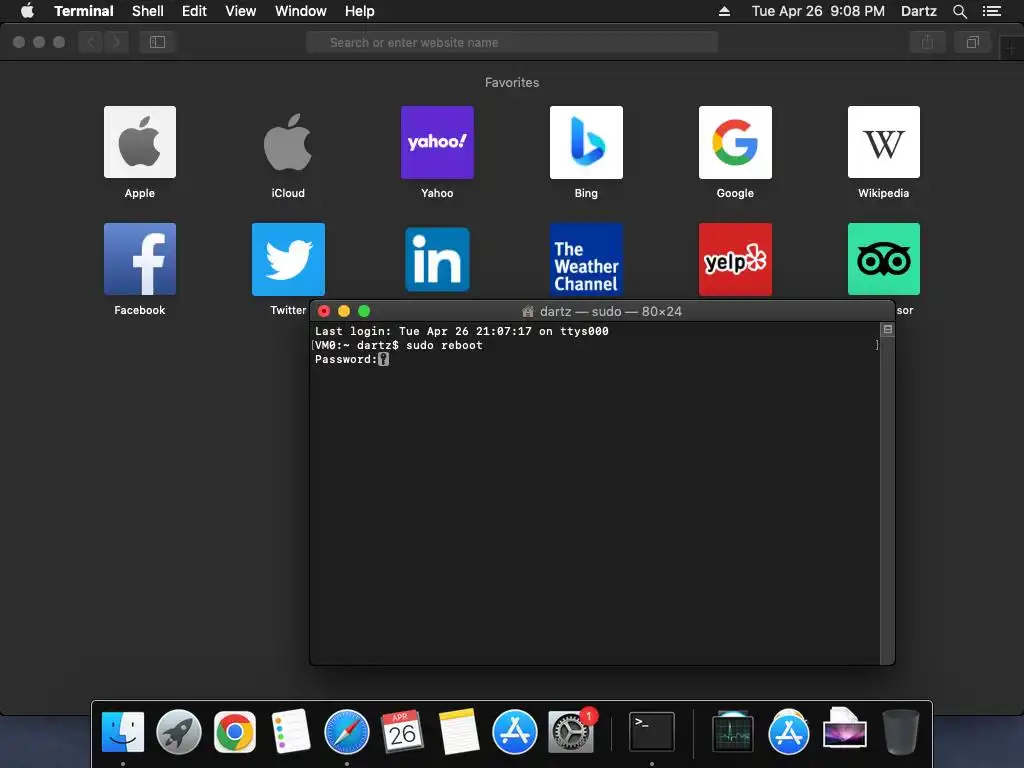
Task: Open the LinkedIn favorite tile
Action: 437,259
